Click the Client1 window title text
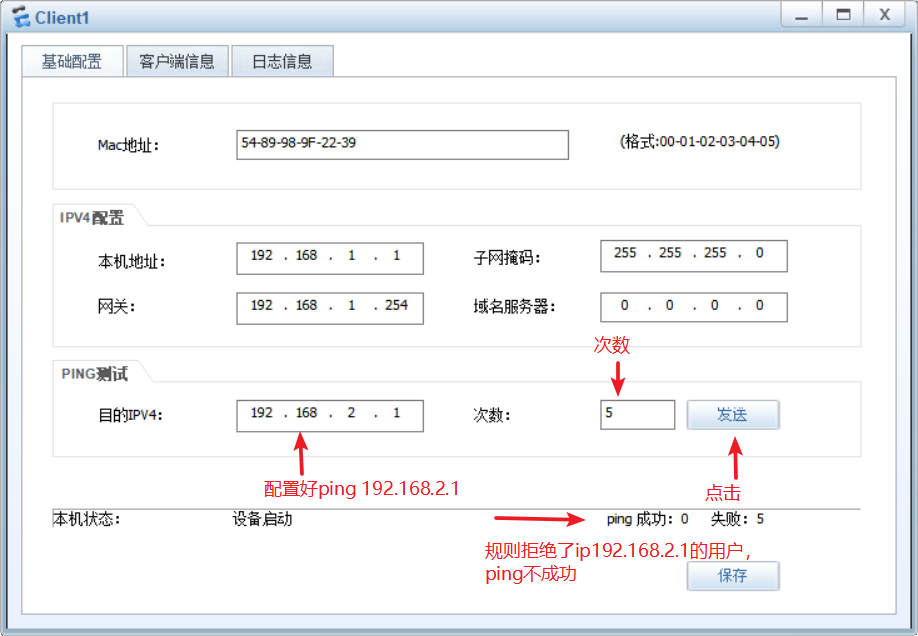Screen dimensions: 918x636 pyautogui.click(x=62, y=18)
